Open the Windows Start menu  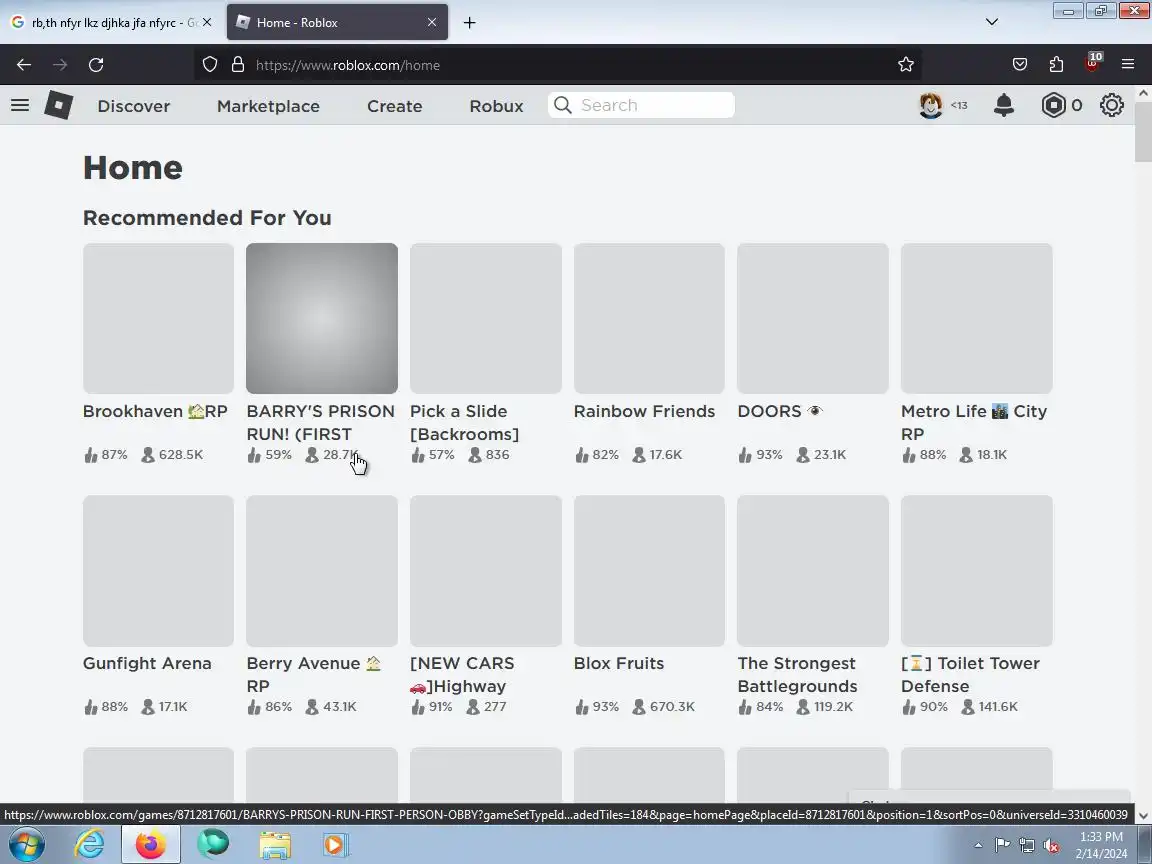click(26, 845)
